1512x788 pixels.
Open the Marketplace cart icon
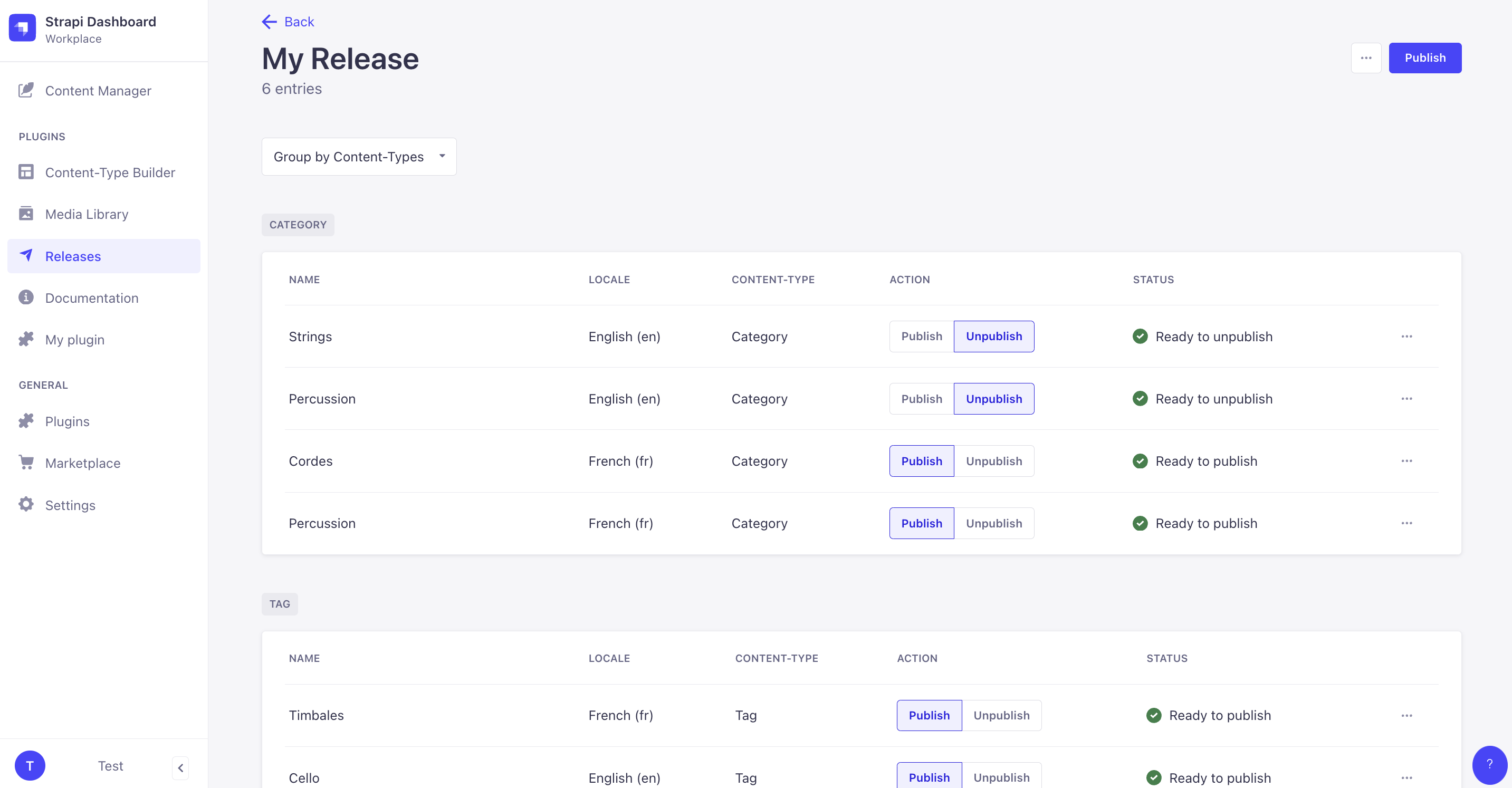point(26,463)
